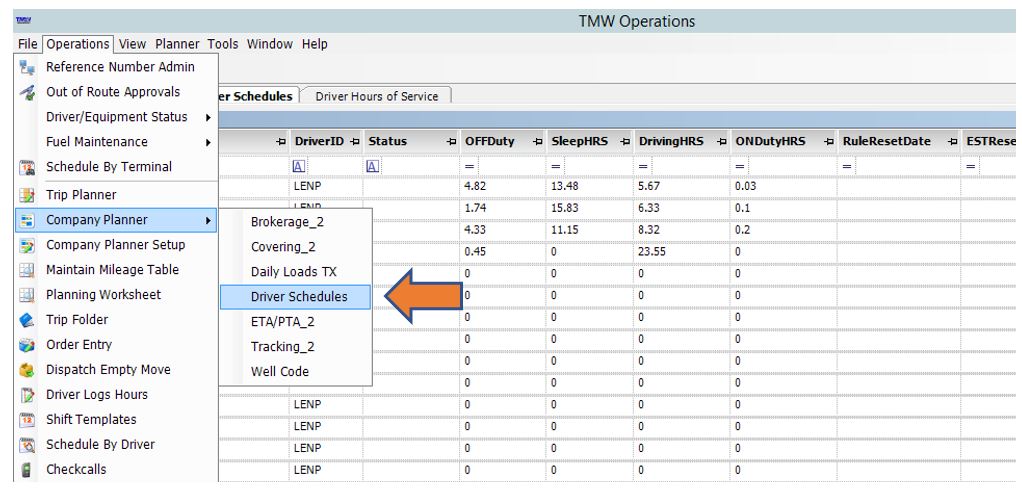
Task: Select the SleepHRS cell showing 15.83
Action: point(591,209)
